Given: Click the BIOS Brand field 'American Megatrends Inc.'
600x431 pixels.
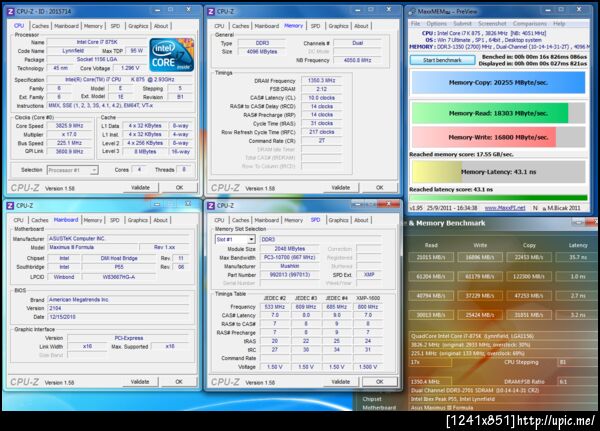Looking at the screenshot, I should pos(119,300).
